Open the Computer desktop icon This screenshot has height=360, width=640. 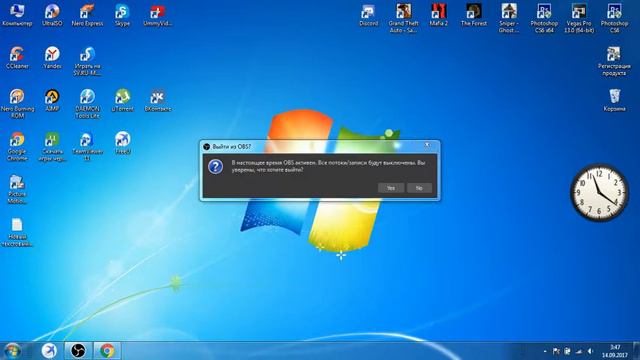[x=17, y=15]
